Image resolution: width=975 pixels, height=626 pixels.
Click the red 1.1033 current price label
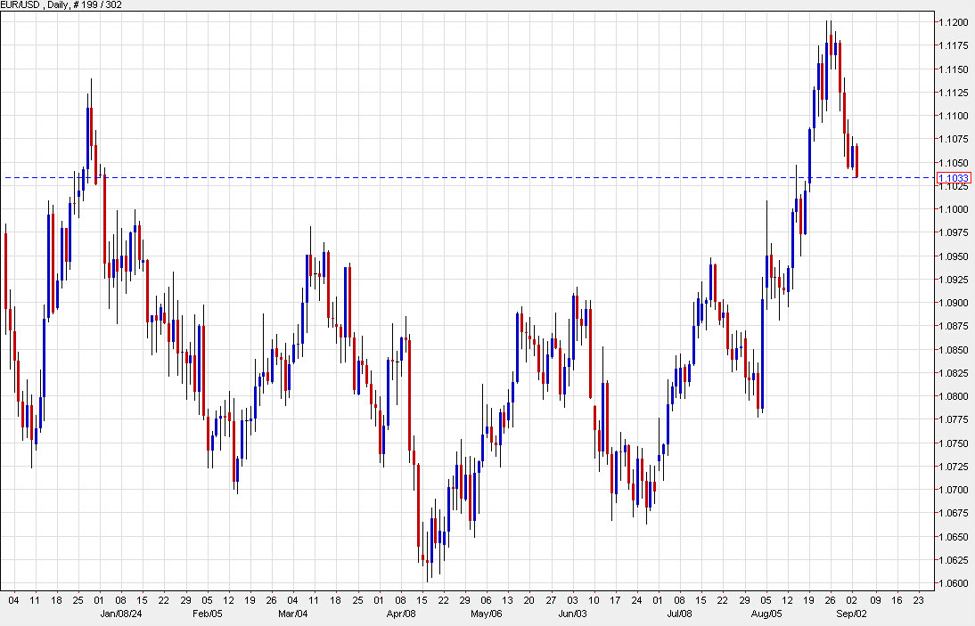pyautogui.click(x=951, y=178)
